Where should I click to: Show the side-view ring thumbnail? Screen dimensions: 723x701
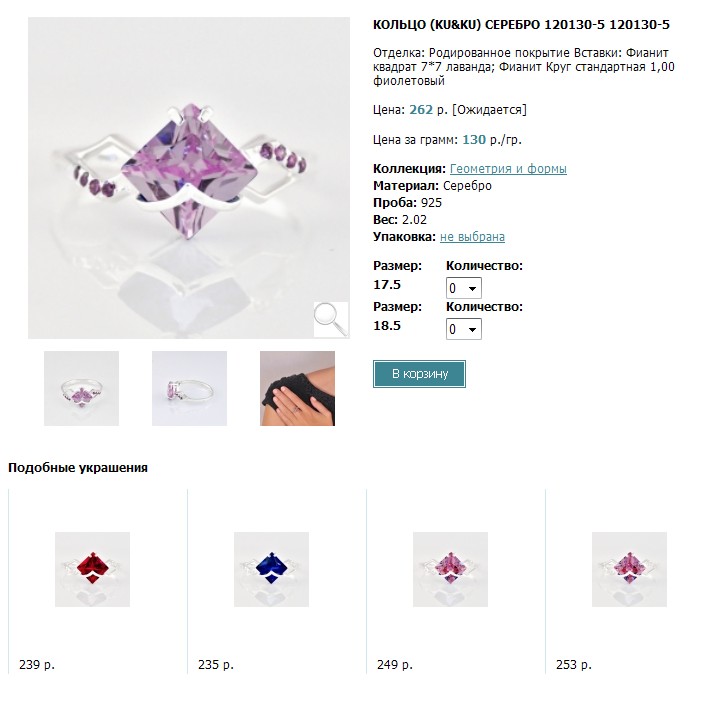coord(189,388)
